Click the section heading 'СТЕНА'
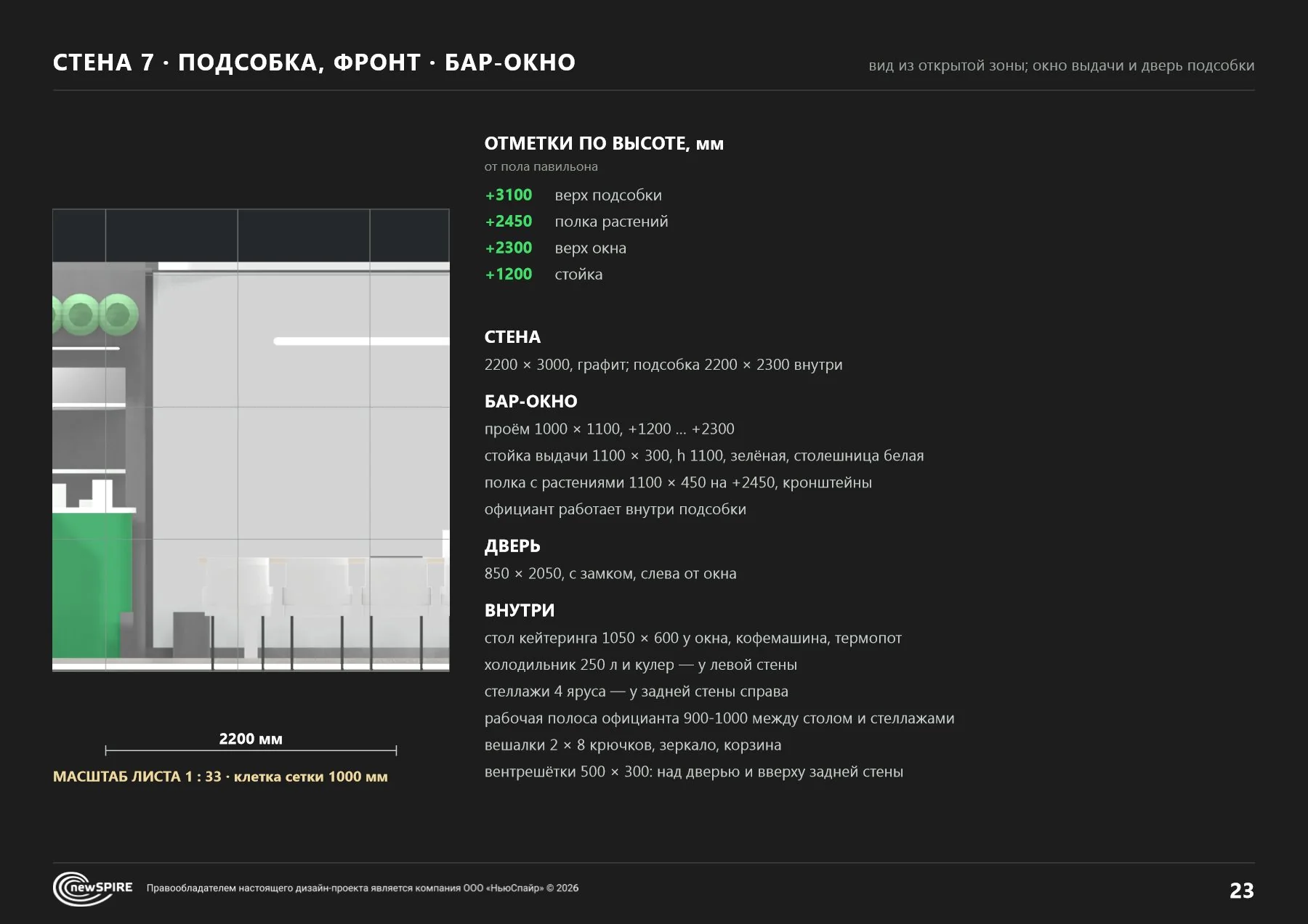Screen dimensions: 1308x924 [512, 337]
